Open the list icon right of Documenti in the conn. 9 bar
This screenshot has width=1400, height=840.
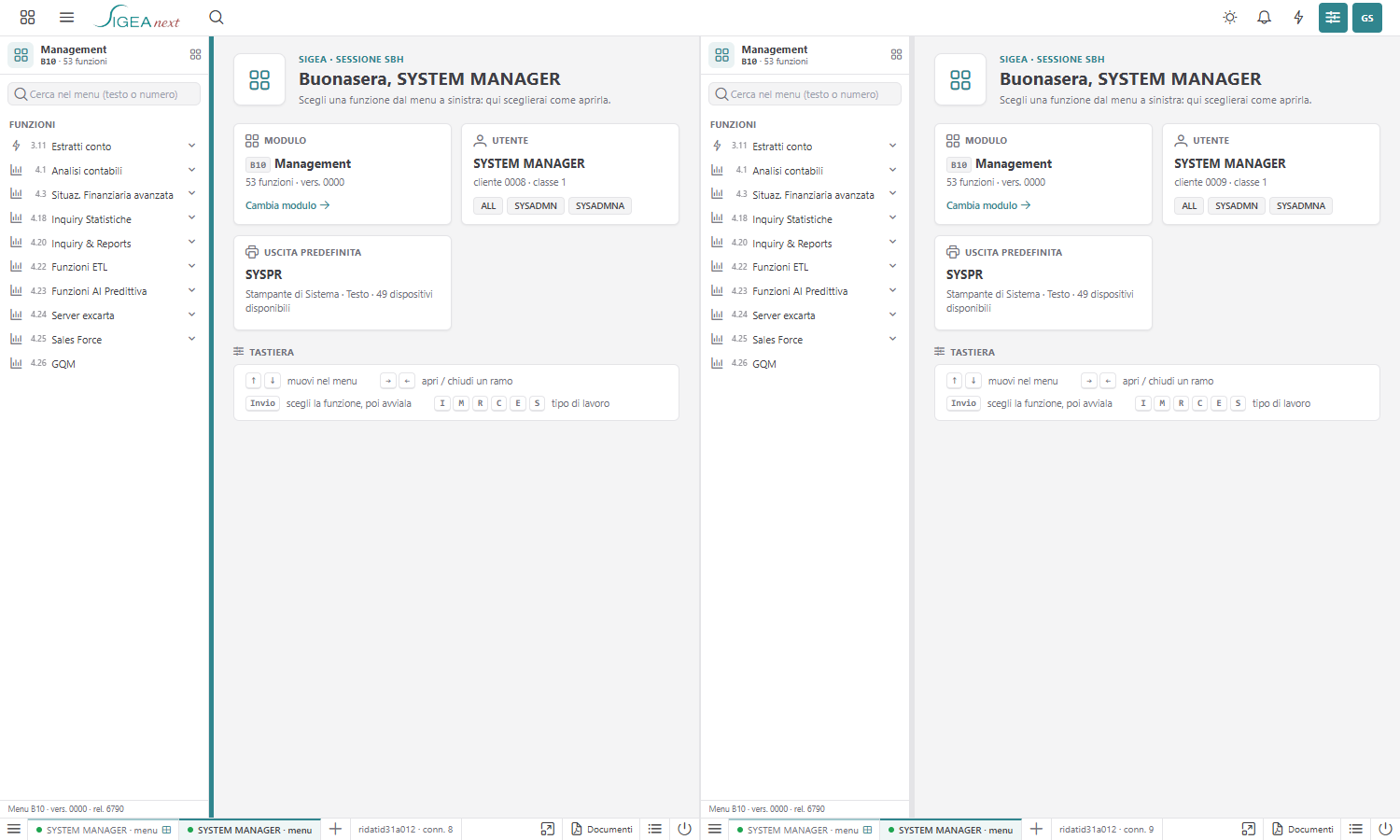click(x=1356, y=829)
